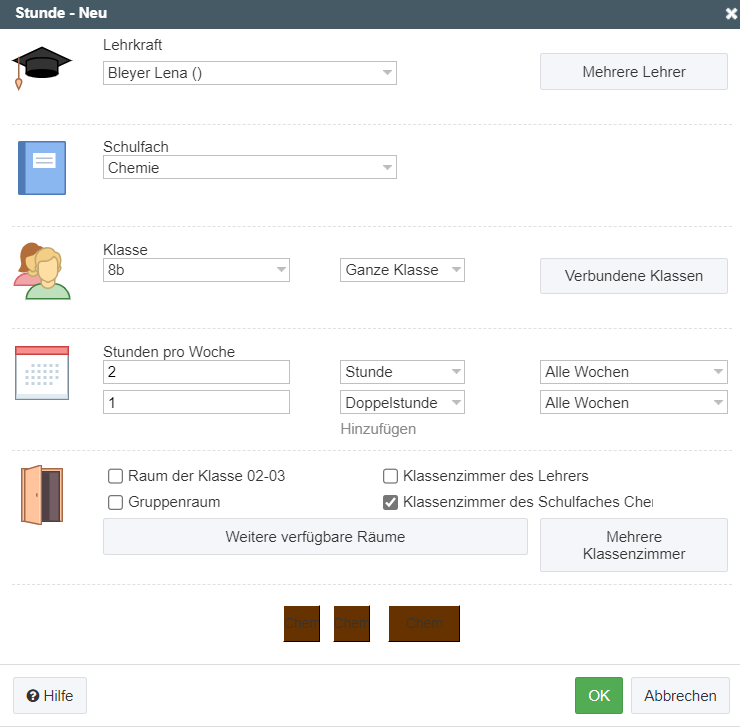Click the students class icon
The image size is (740, 727).
[42, 271]
